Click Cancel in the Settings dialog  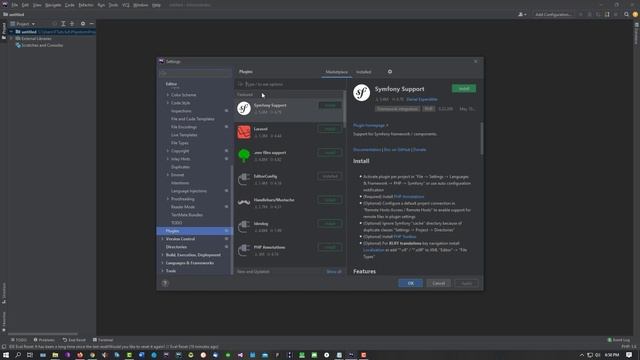coord(438,283)
